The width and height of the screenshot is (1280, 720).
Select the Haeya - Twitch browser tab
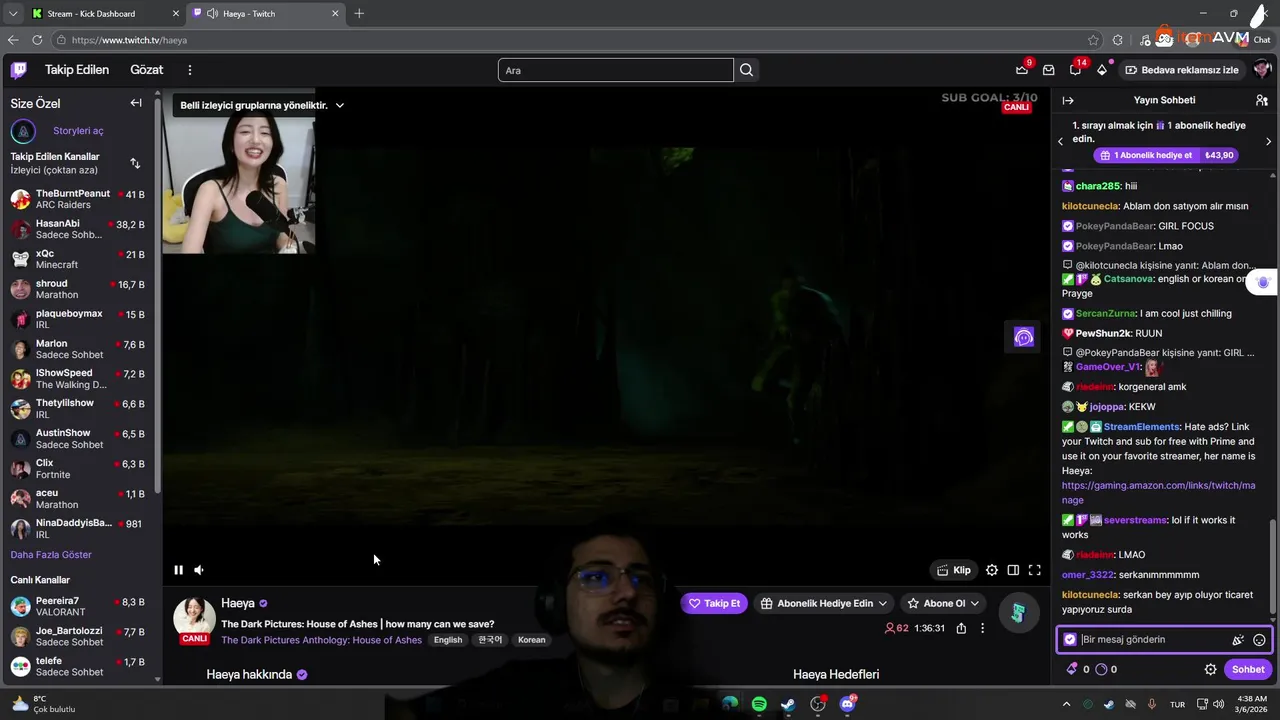[265, 13]
